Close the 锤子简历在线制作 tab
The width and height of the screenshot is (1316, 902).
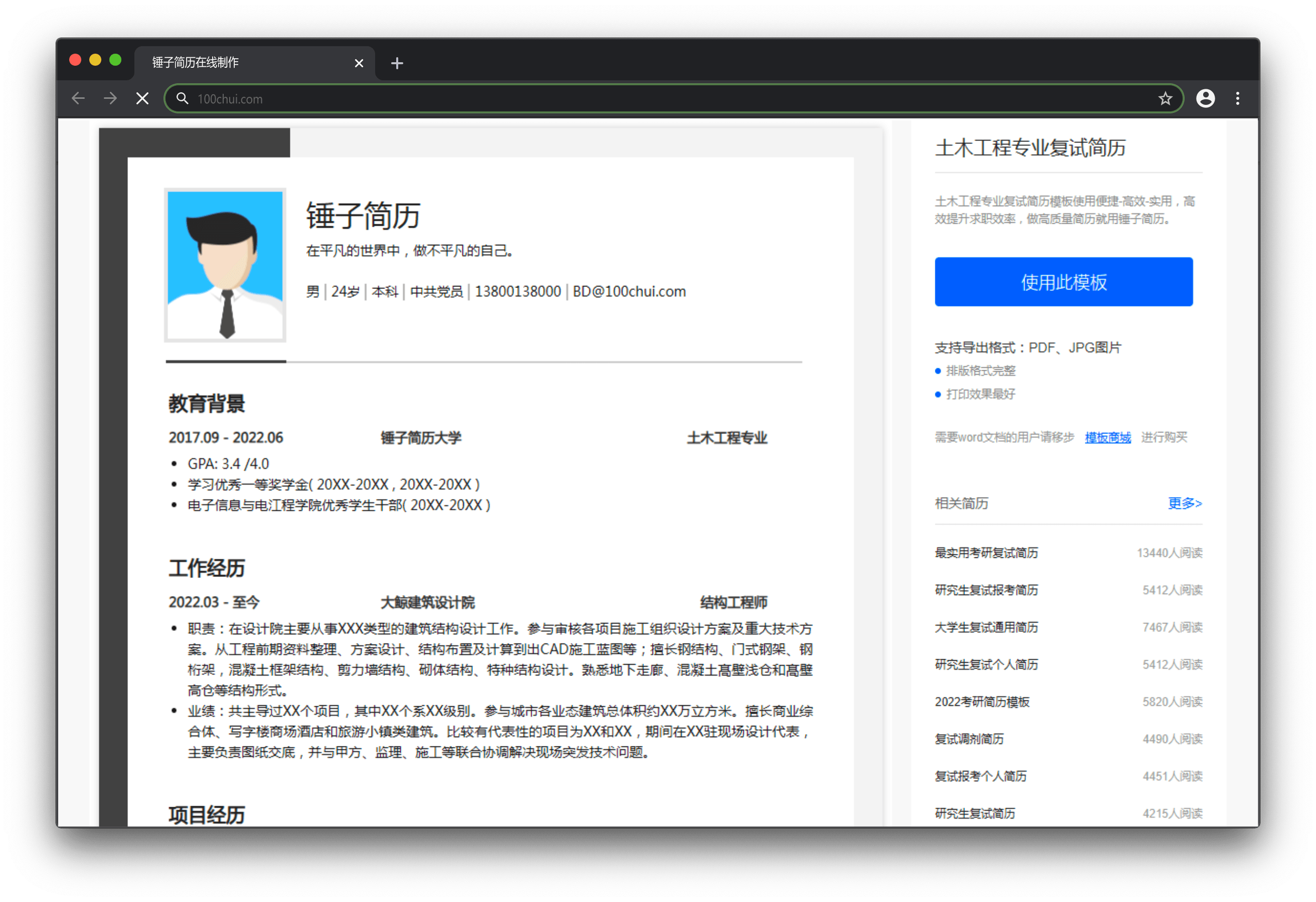click(359, 63)
